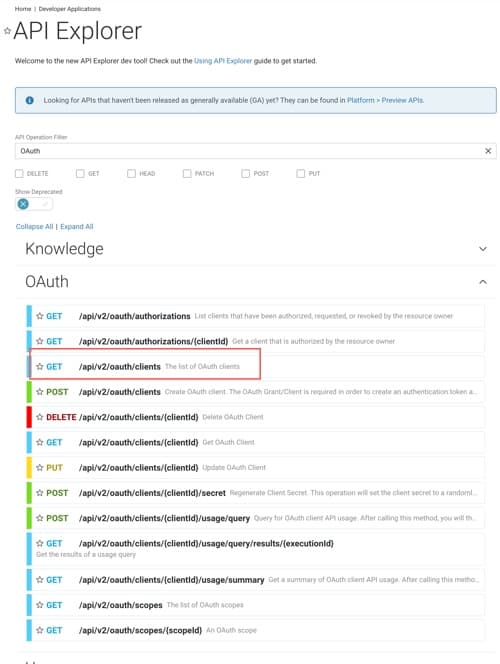Star the GET /api/v2/oauth/scopes operation
Screen dimensions: 500x664
click(x=40, y=605)
